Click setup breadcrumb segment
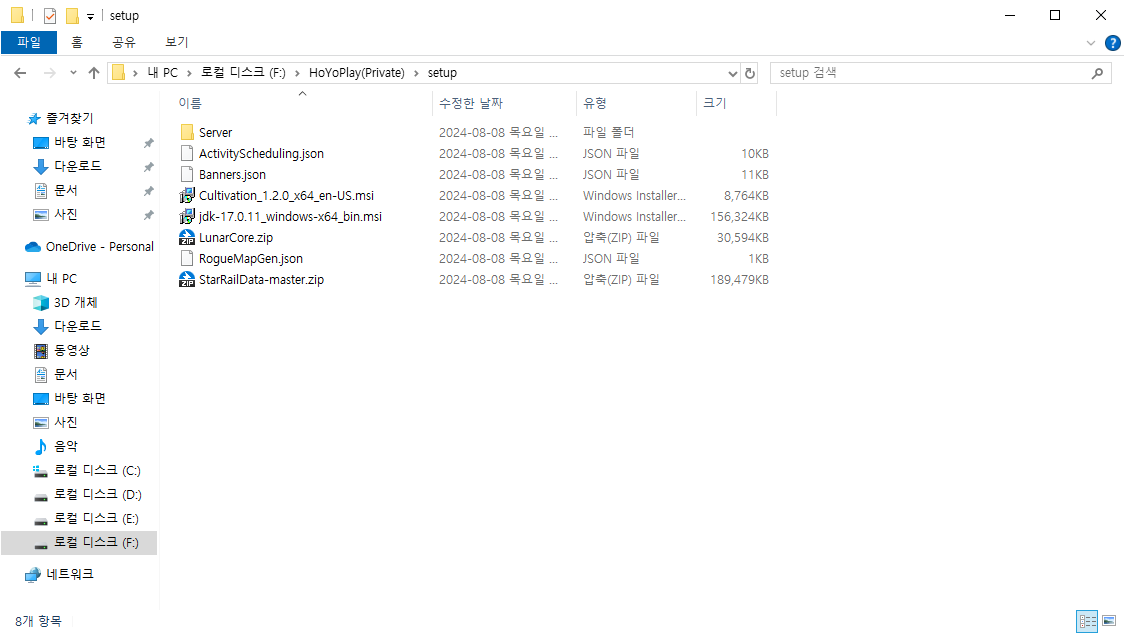This screenshot has width=1125, height=634. (442, 72)
